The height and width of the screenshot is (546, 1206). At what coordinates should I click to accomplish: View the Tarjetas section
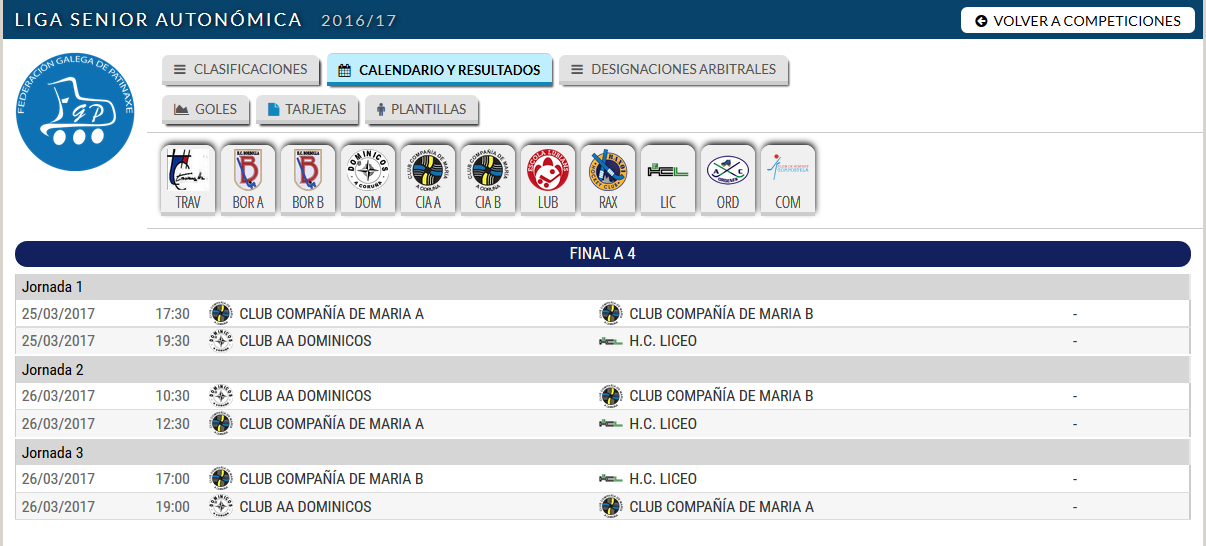[306, 109]
